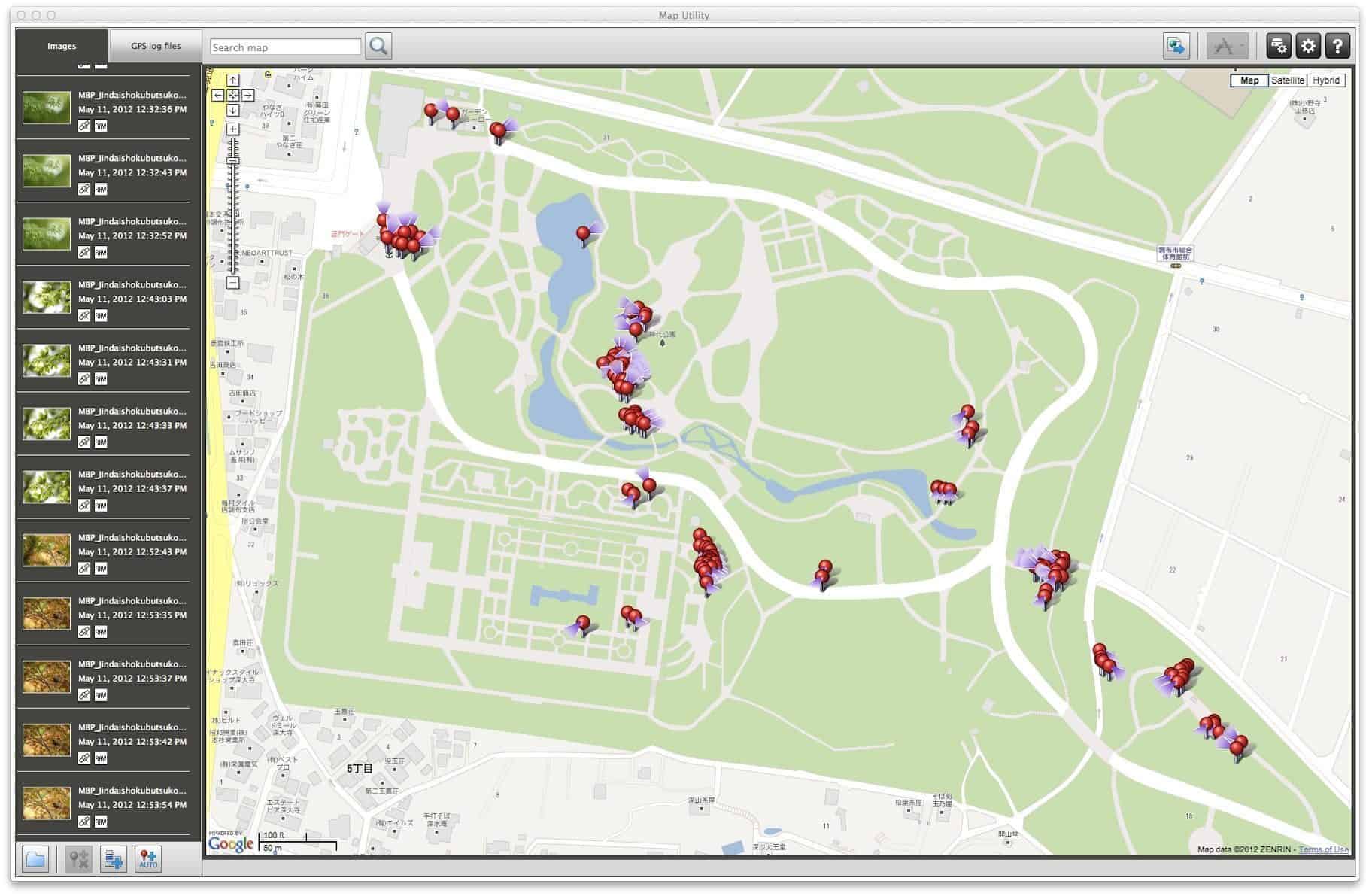Click the lone pin left of the rectangular pool
This screenshot has height=896, width=1369.
tap(583, 625)
